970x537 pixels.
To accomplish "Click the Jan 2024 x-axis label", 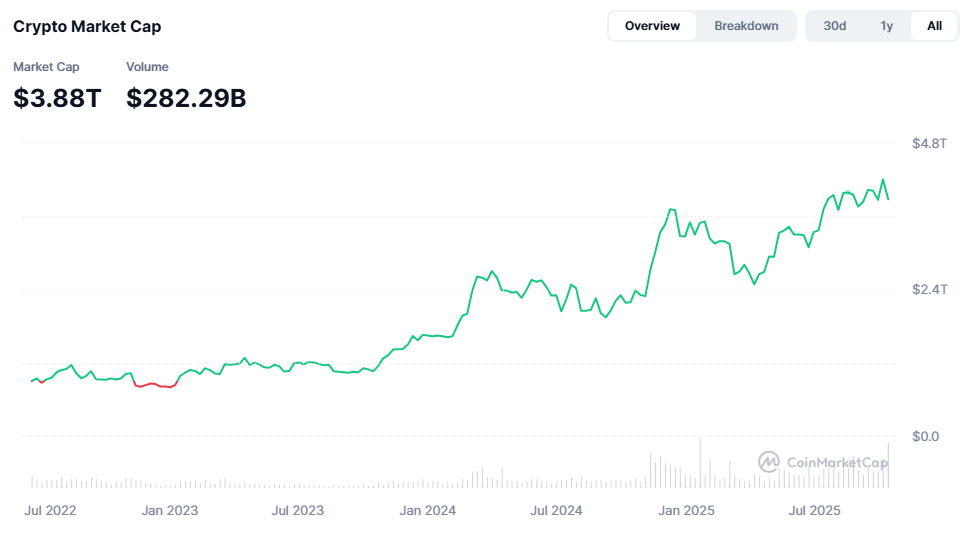I will pos(427,510).
